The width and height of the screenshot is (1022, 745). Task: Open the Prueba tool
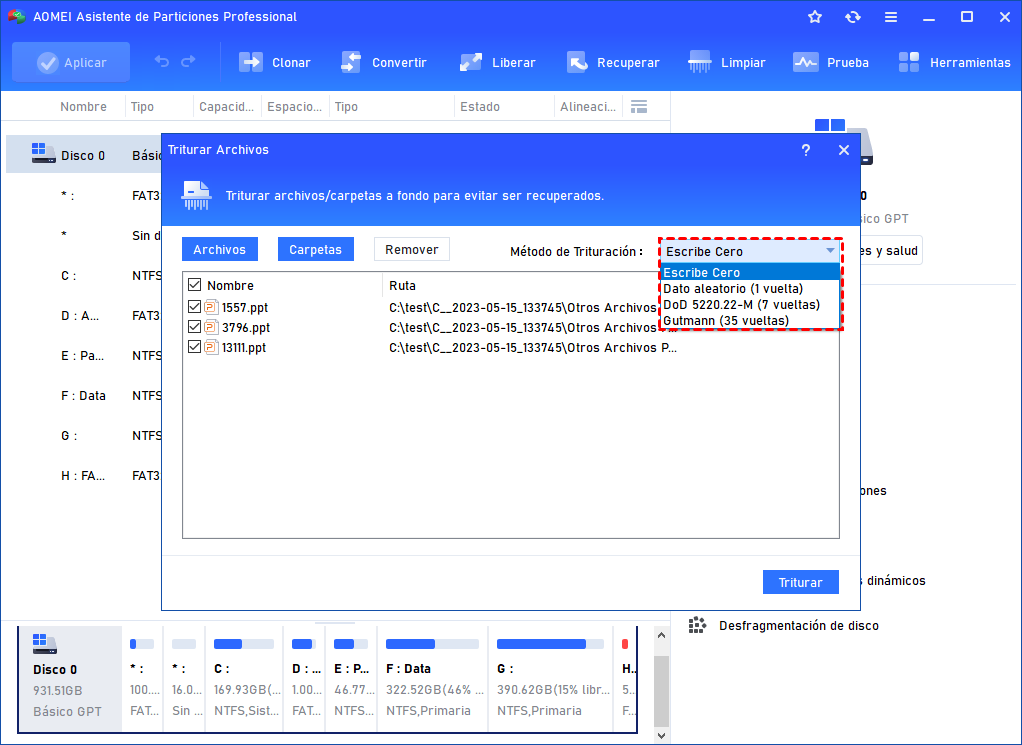tap(806, 62)
